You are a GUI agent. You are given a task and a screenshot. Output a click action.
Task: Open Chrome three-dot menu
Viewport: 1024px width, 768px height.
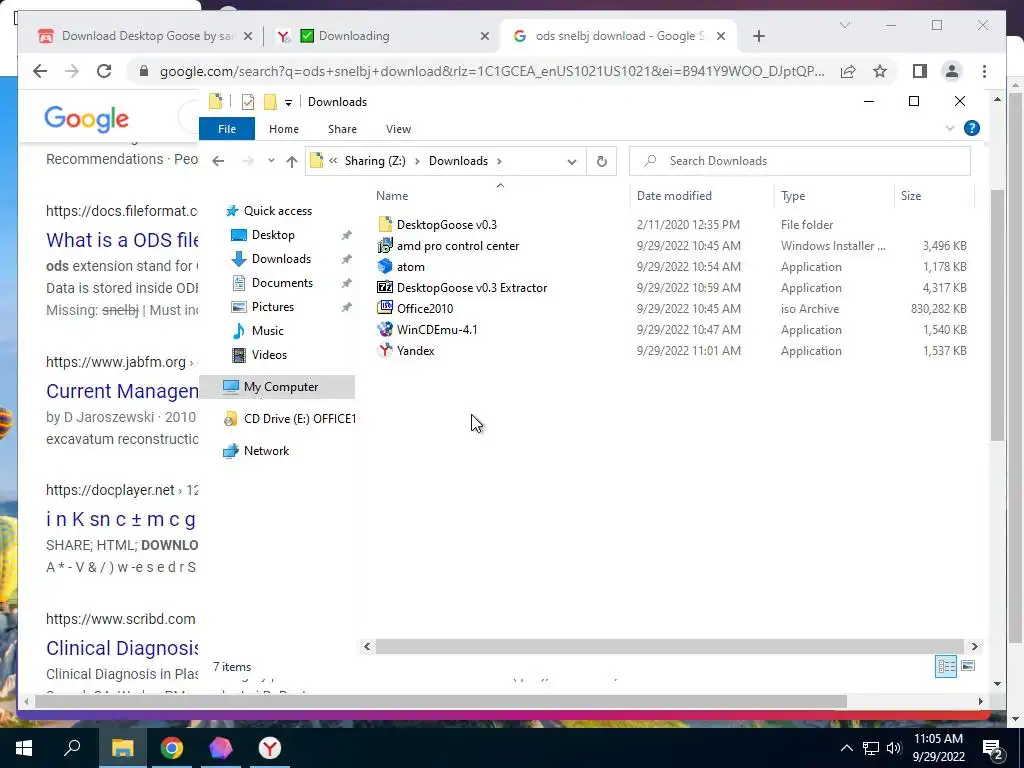984,71
